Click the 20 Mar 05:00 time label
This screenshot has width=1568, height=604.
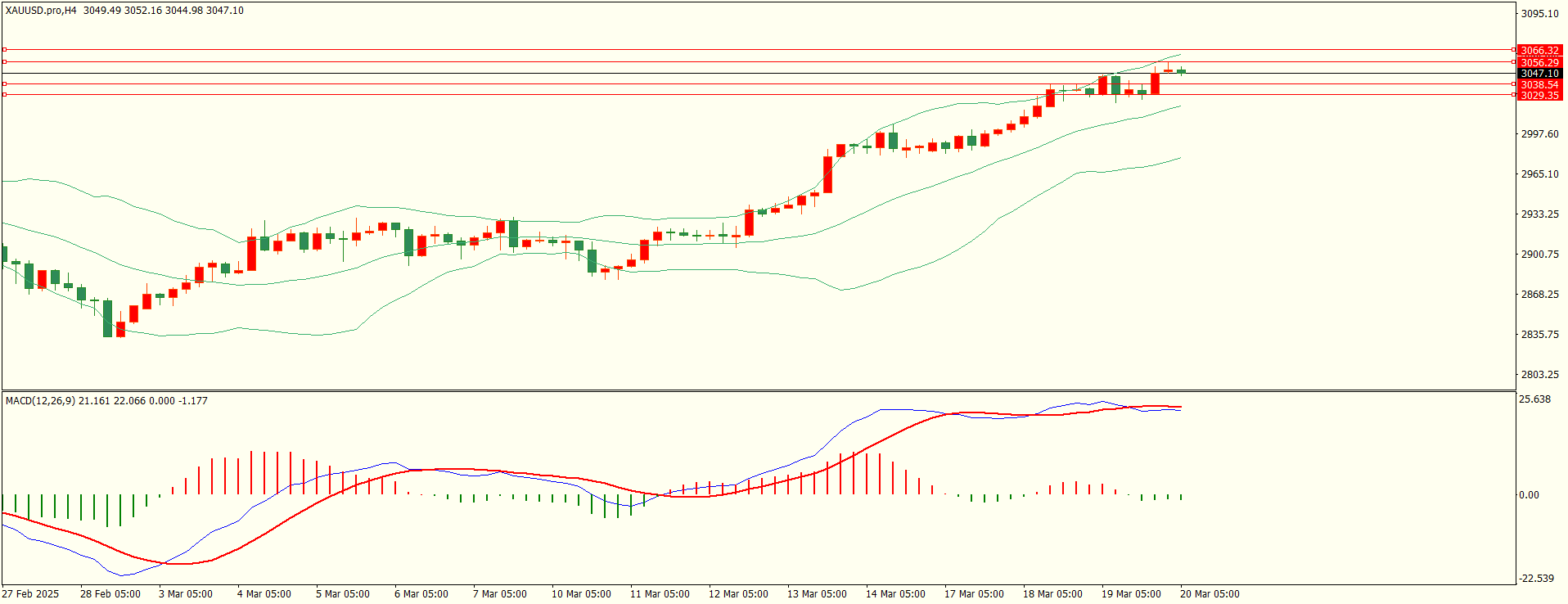pos(1210,594)
